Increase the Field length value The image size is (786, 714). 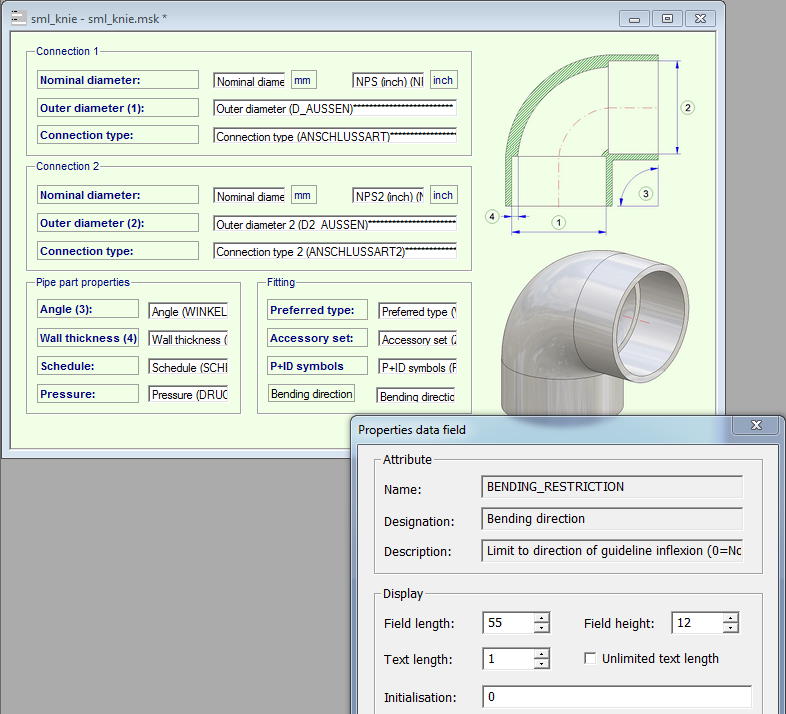(x=541, y=618)
